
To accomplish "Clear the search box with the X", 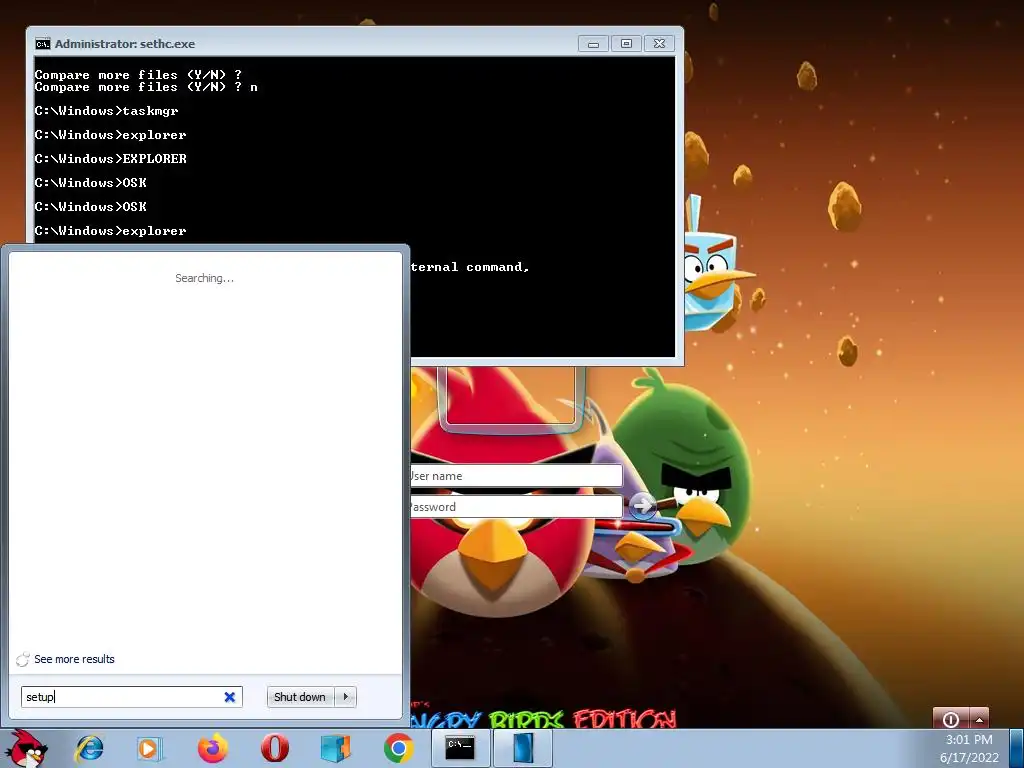I will (x=229, y=697).
